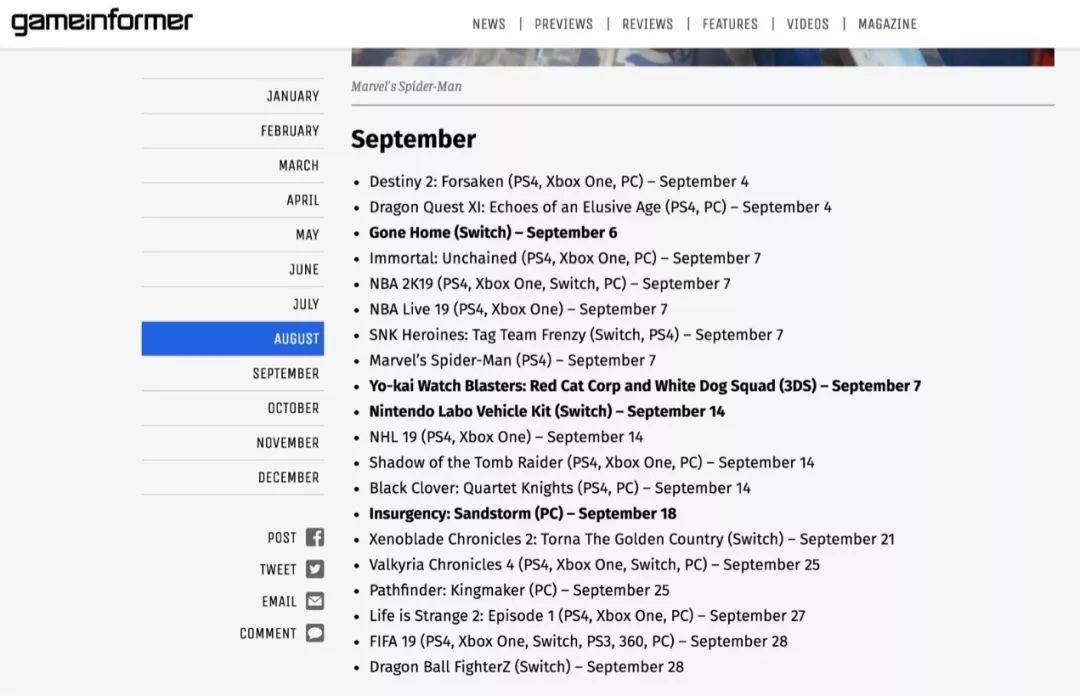Click the POST share label
The image size is (1080, 696).
point(282,538)
